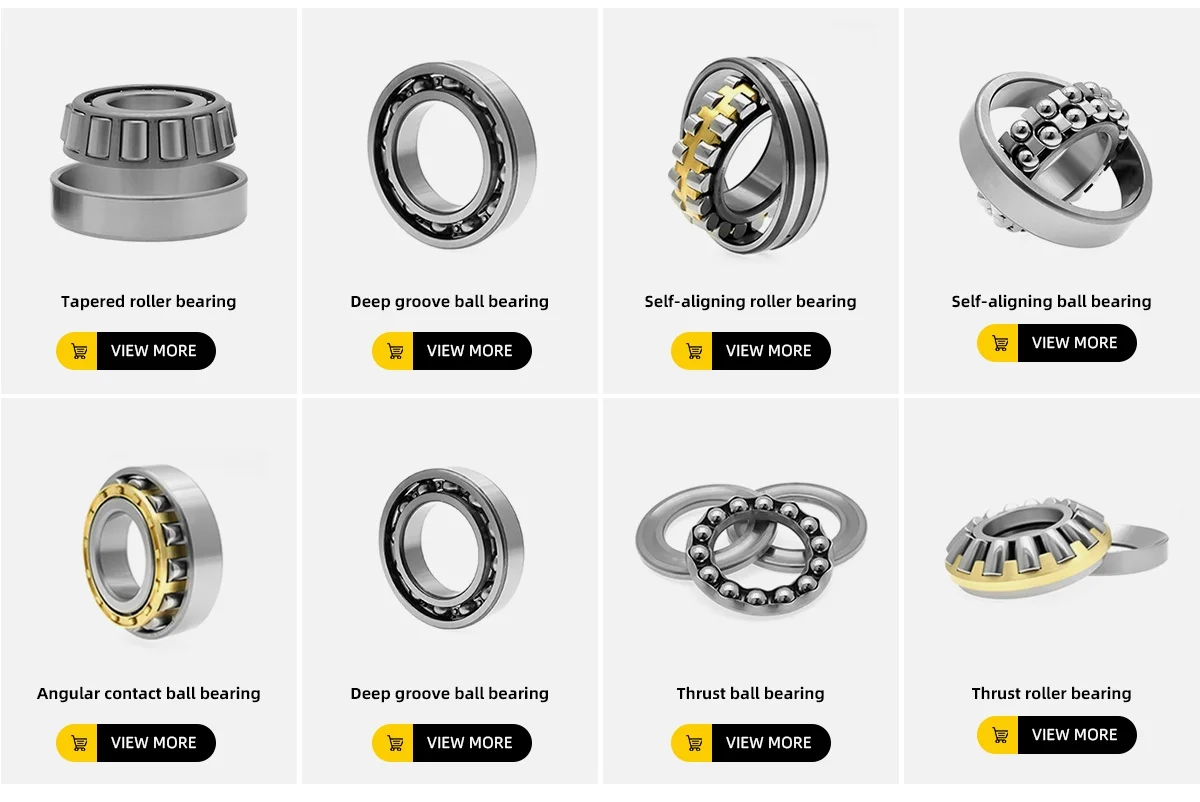This screenshot has width=1200, height=802.
Task: Open the Thrust roller bearing title link
Action: (1051, 693)
